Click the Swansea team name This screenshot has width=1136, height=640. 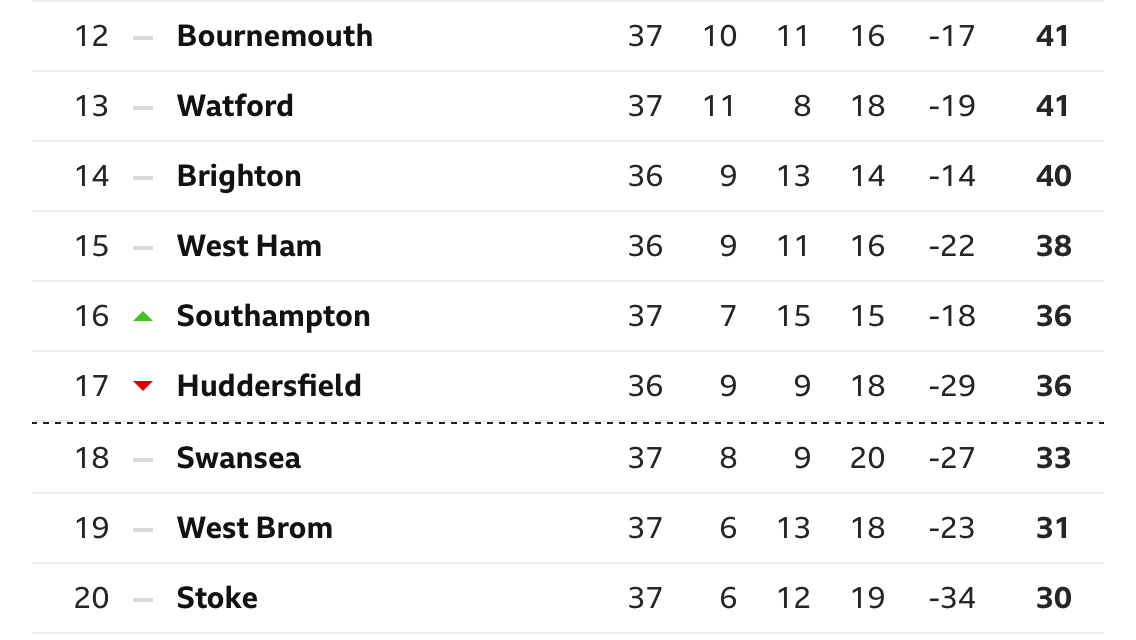pyautogui.click(x=238, y=458)
